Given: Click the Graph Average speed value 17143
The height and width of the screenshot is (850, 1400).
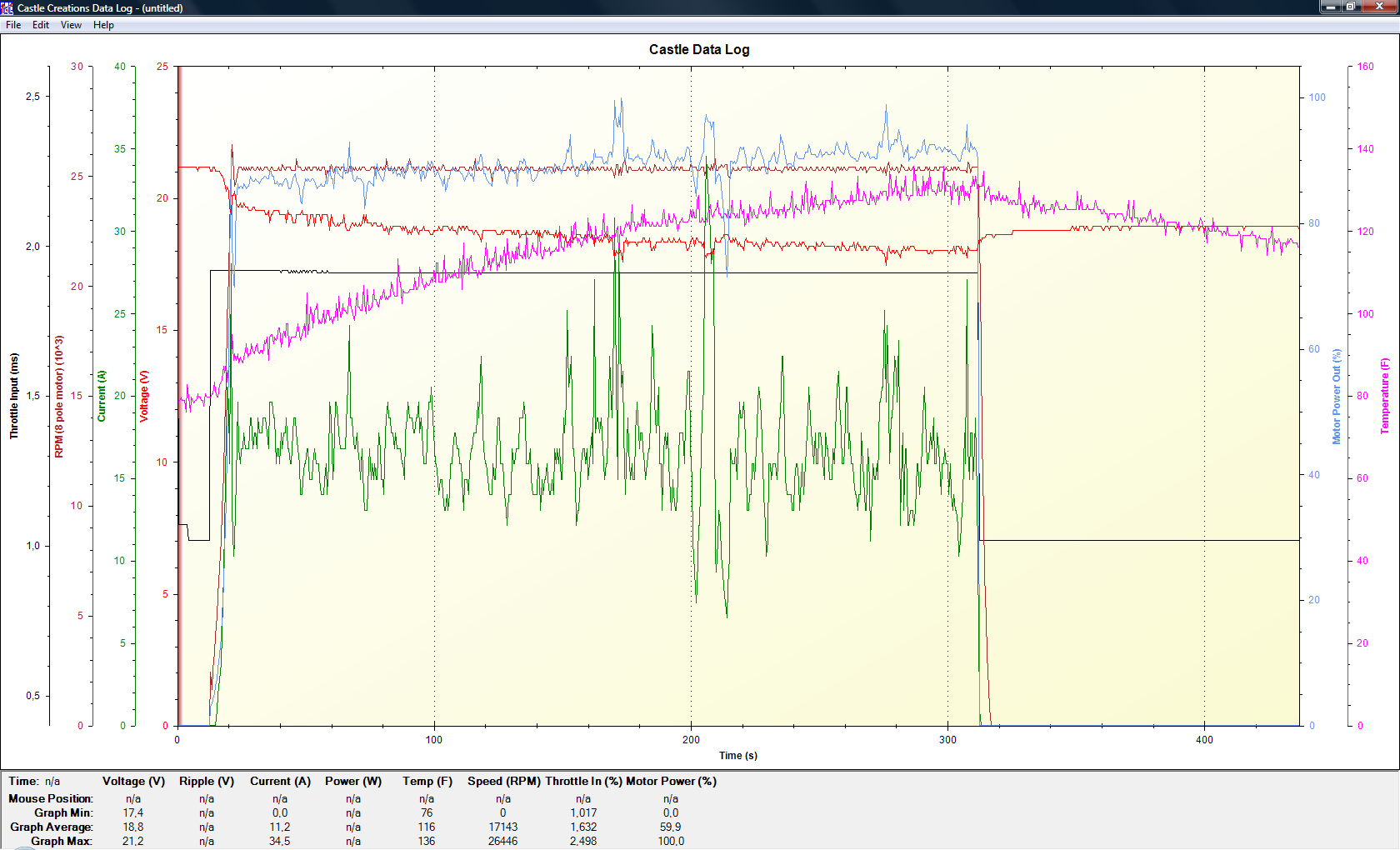Looking at the screenshot, I should tap(503, 827).
